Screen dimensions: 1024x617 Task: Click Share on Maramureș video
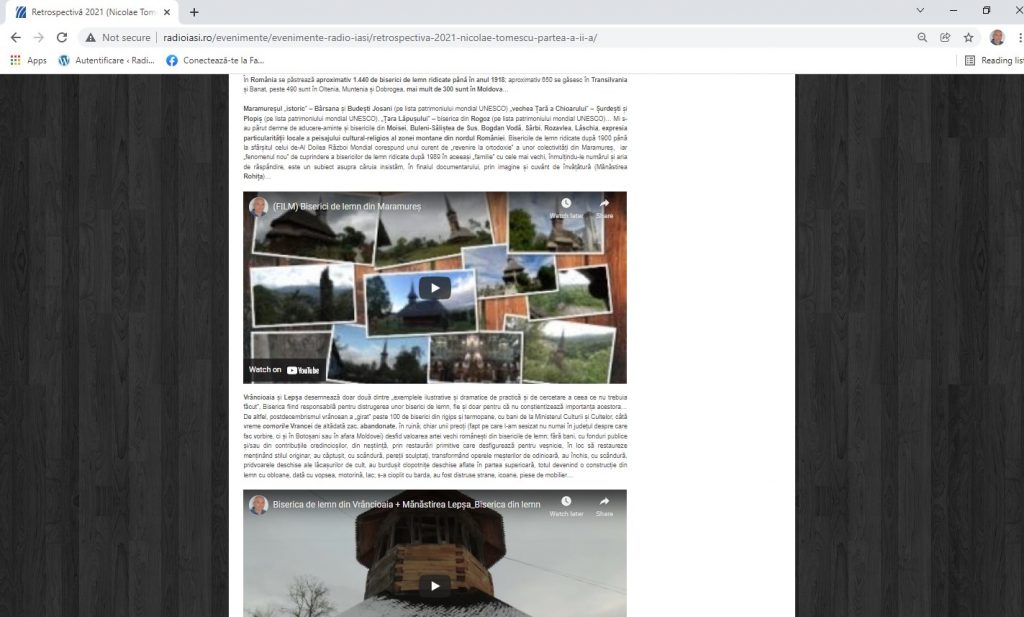[x=605, y=208]
